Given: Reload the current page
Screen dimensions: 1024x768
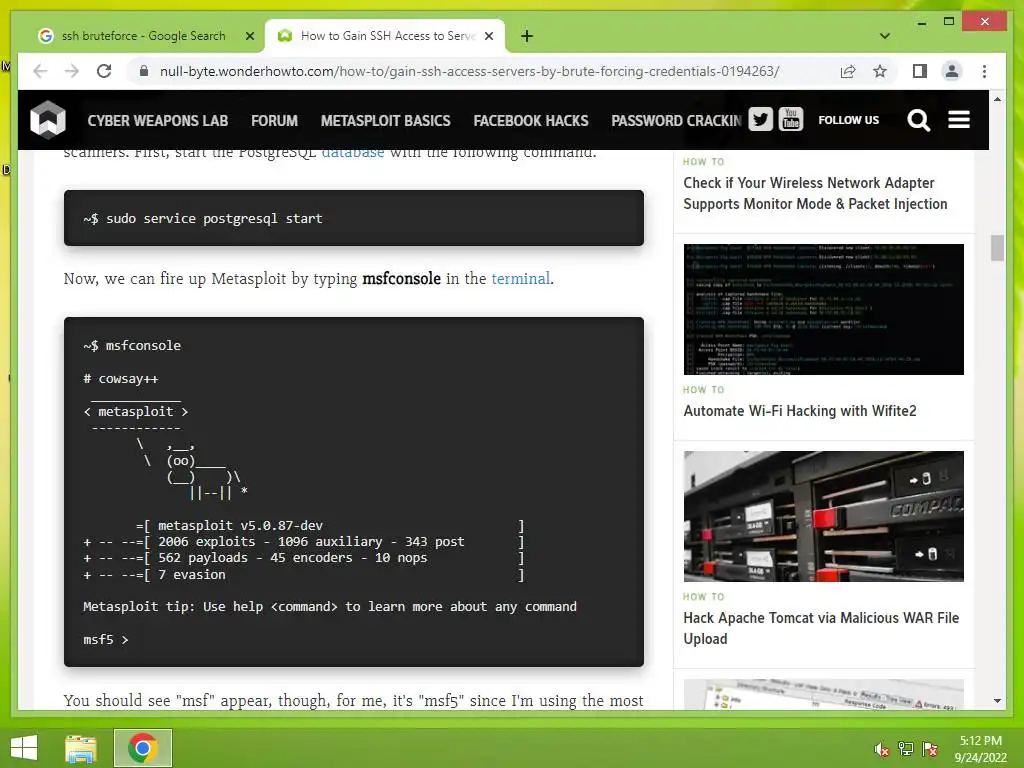Looking at the screenshot, I should point(104,71).
